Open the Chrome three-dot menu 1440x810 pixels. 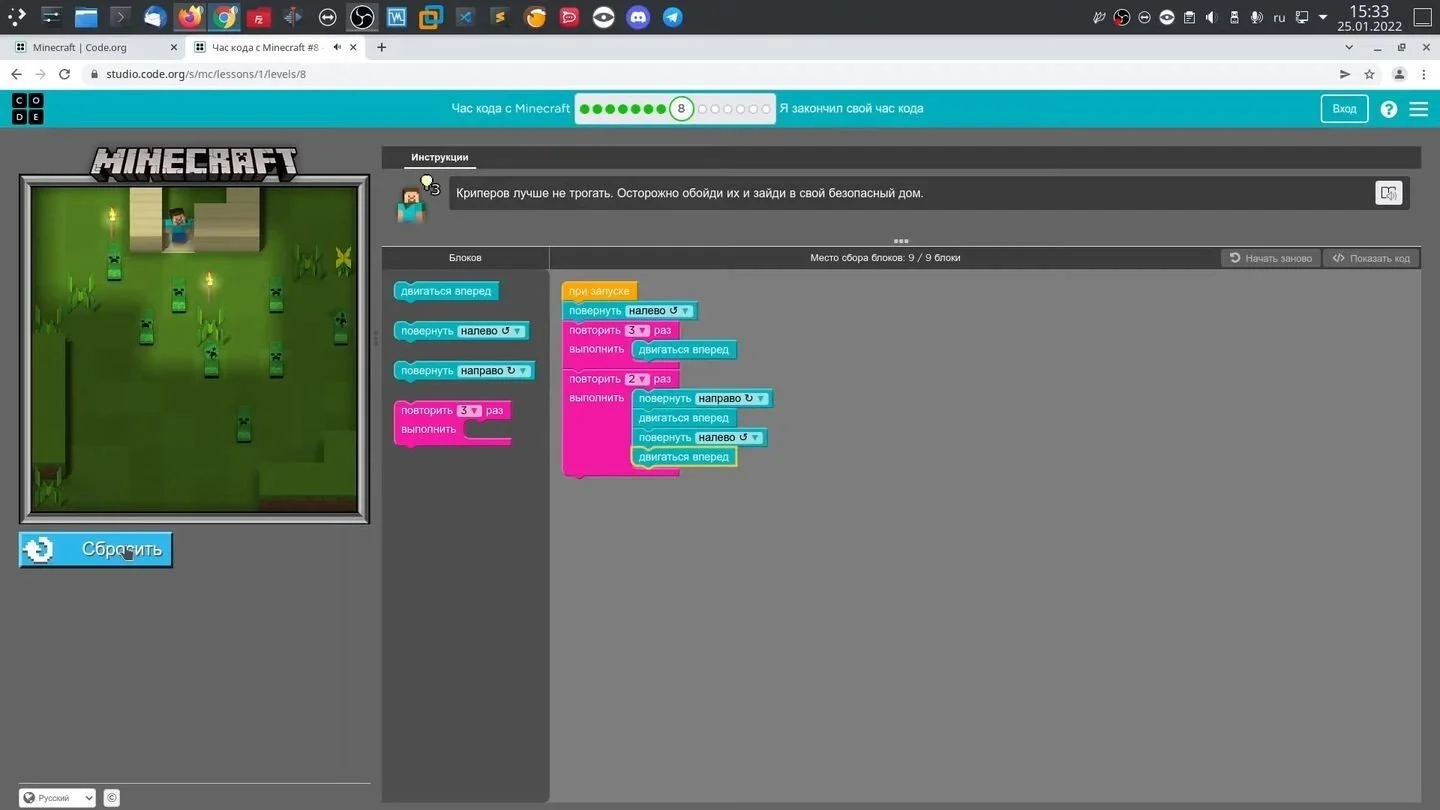tap(1424, 74)
